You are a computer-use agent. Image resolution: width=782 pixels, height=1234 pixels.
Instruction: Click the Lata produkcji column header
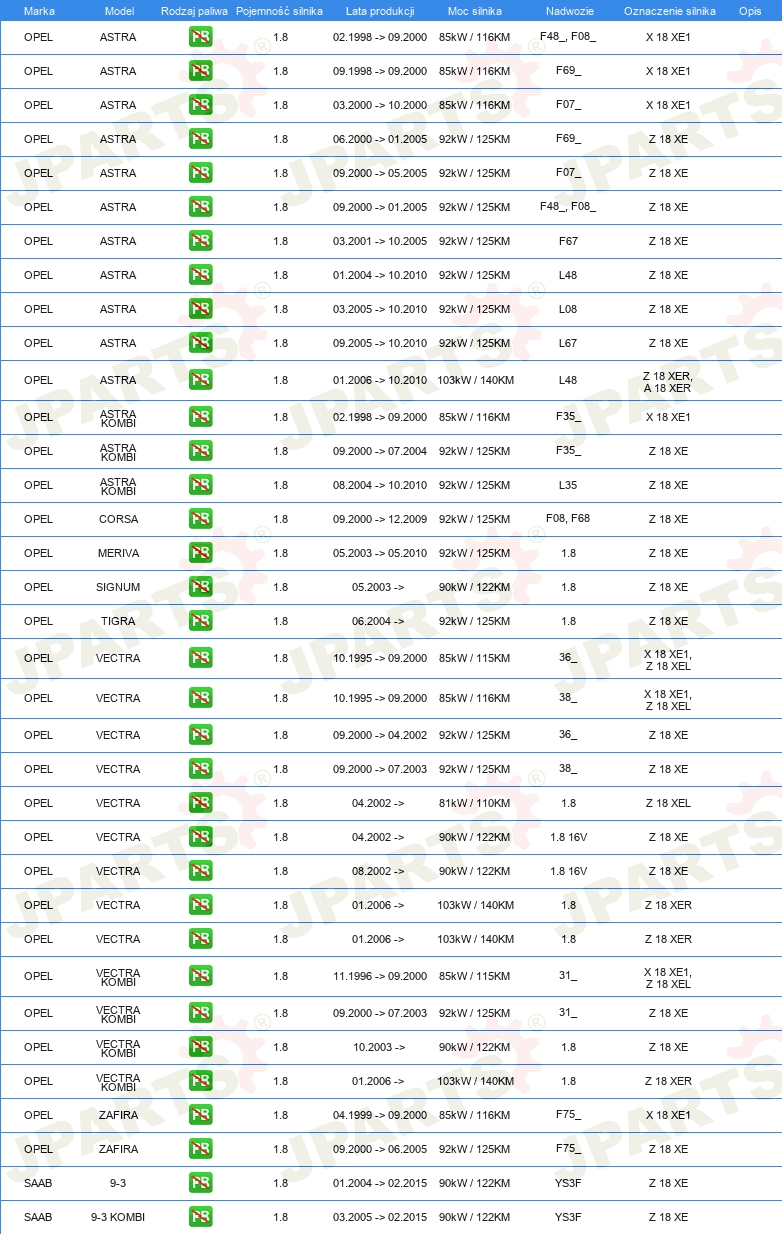pyautogui.click(x=380, y=11)
